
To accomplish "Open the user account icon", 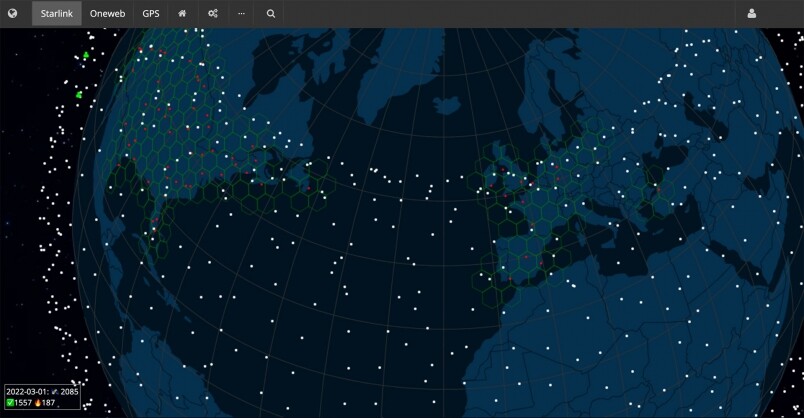I will 752,13.
